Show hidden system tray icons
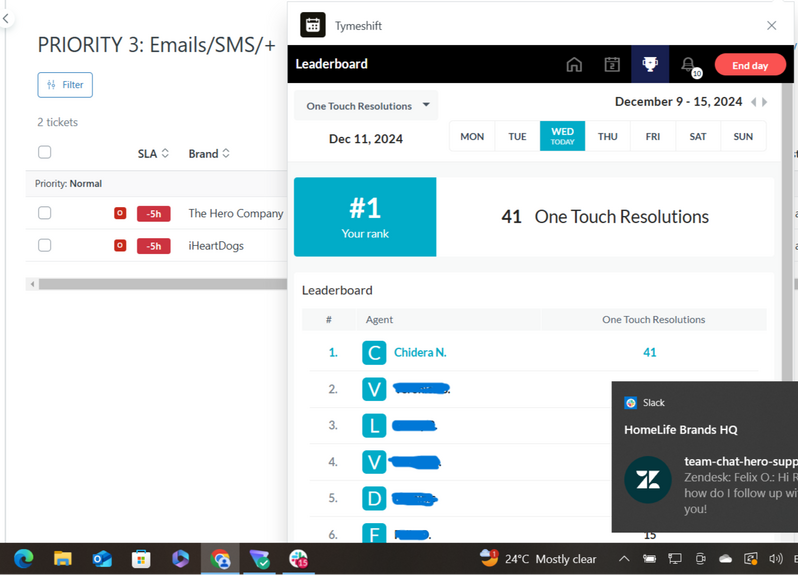Screen dimensions: 798x575 click(624, 559)
